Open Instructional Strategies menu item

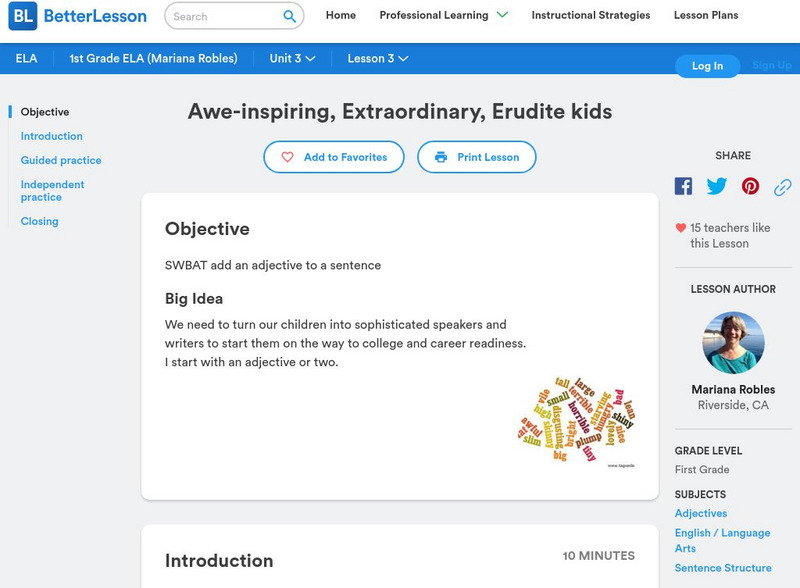click(x=590, y=16)
